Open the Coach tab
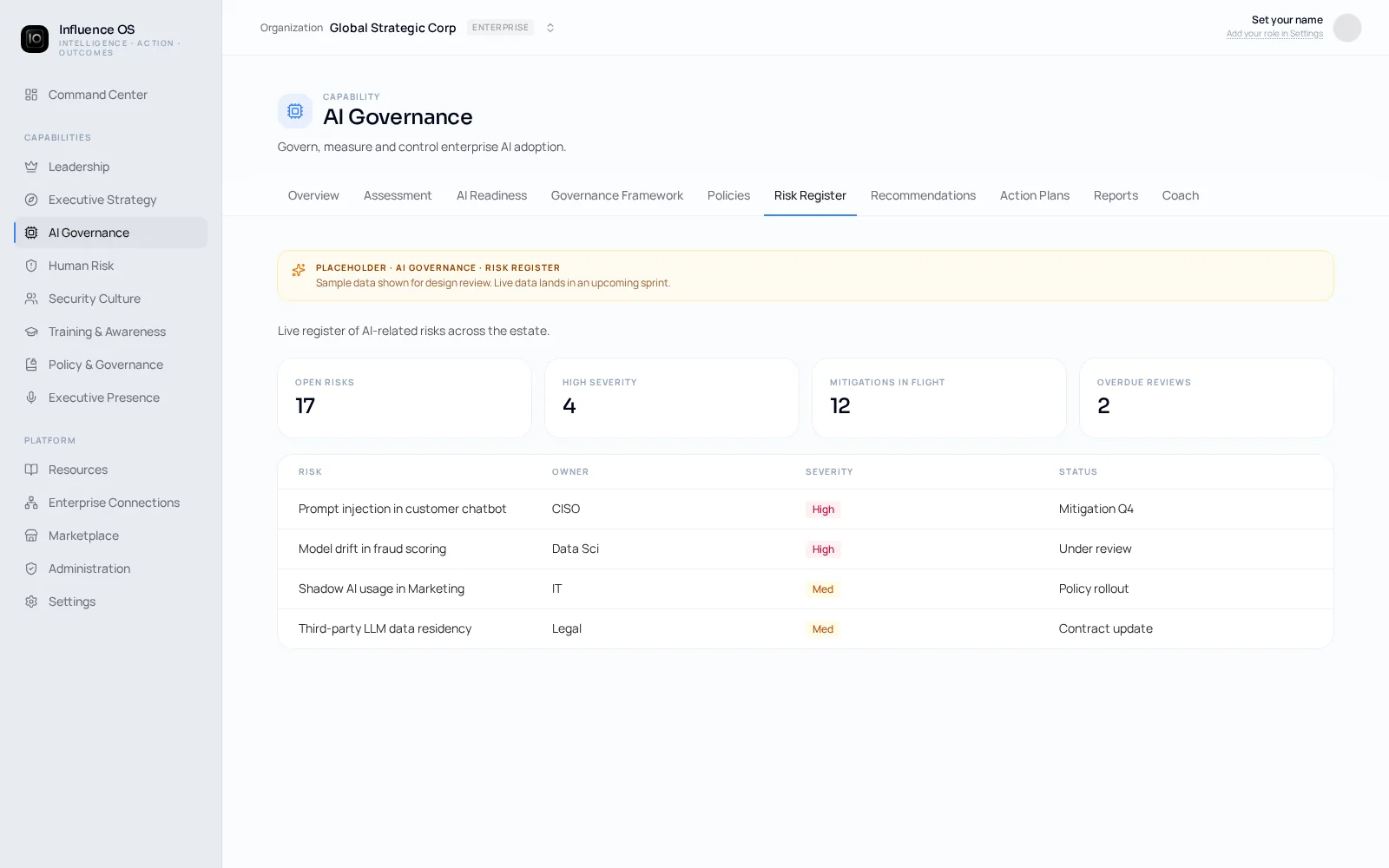 (x=1181, y=195)
